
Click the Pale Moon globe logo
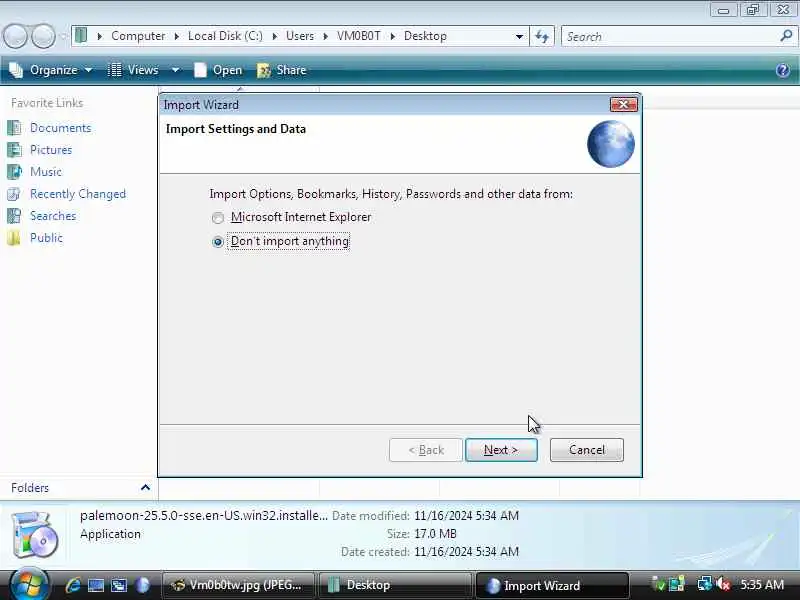pyautogui.click(x=611, y=144)
